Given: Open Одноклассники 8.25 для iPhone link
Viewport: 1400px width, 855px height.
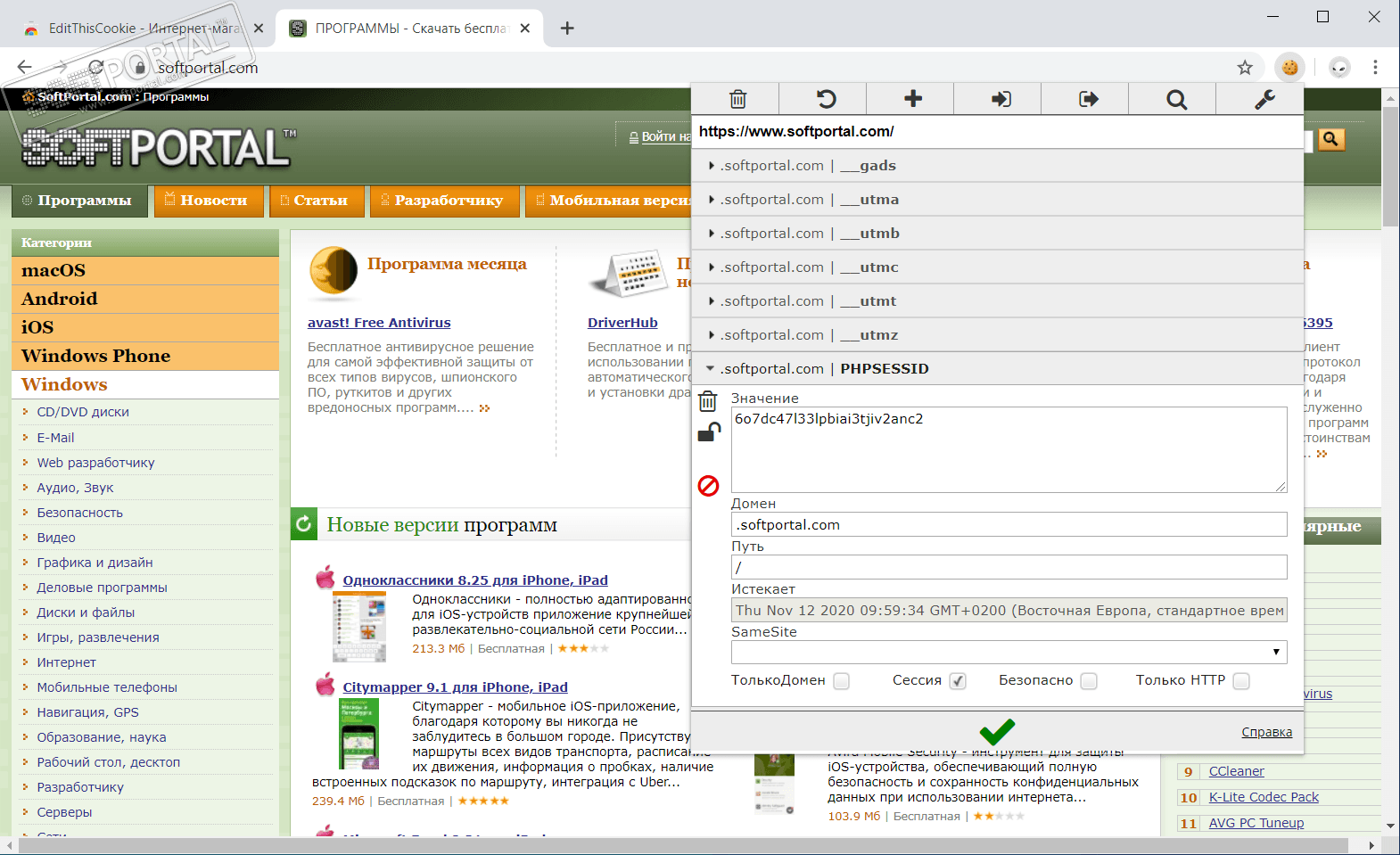Looking at the screenshot, I should (x=475, y=580).
